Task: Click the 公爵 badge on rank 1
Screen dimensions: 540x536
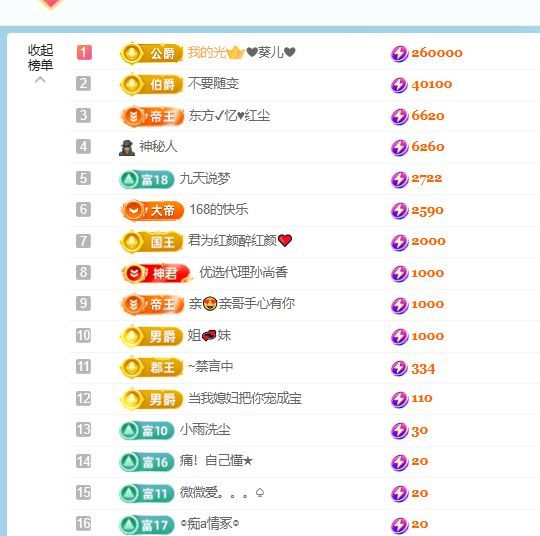Action: coord(152,53)
